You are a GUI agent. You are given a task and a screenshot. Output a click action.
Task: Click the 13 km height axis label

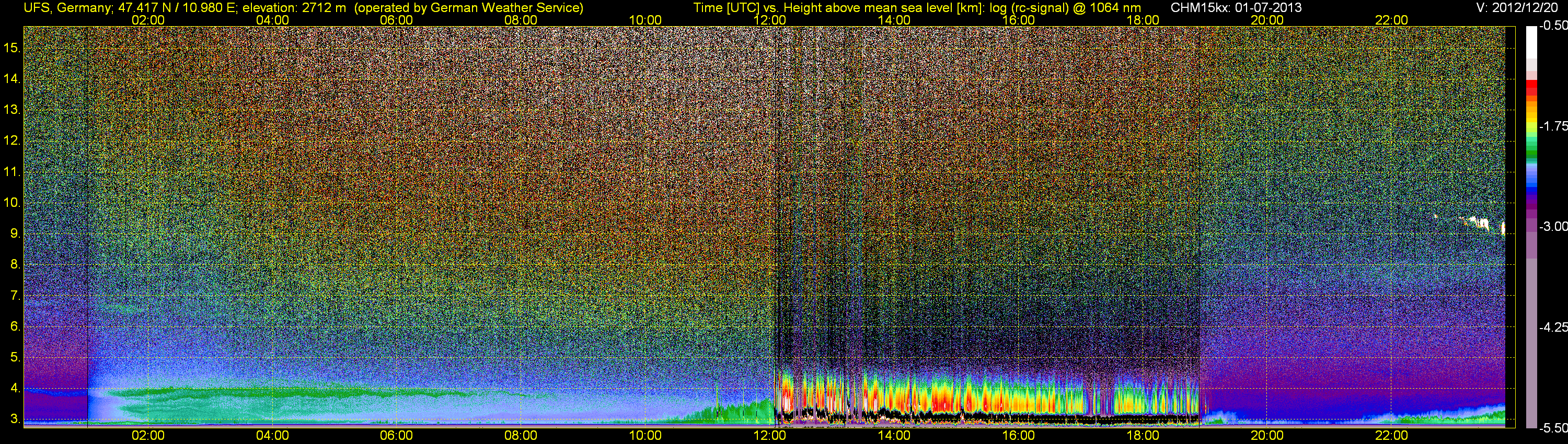click(12, 110)
